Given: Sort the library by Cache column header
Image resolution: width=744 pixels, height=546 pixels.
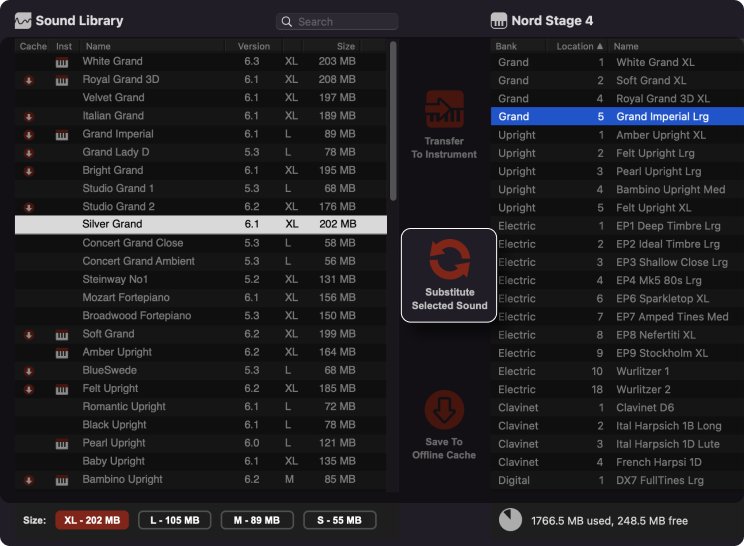Looking at the screenshot, I should click(x=33, y=46).
